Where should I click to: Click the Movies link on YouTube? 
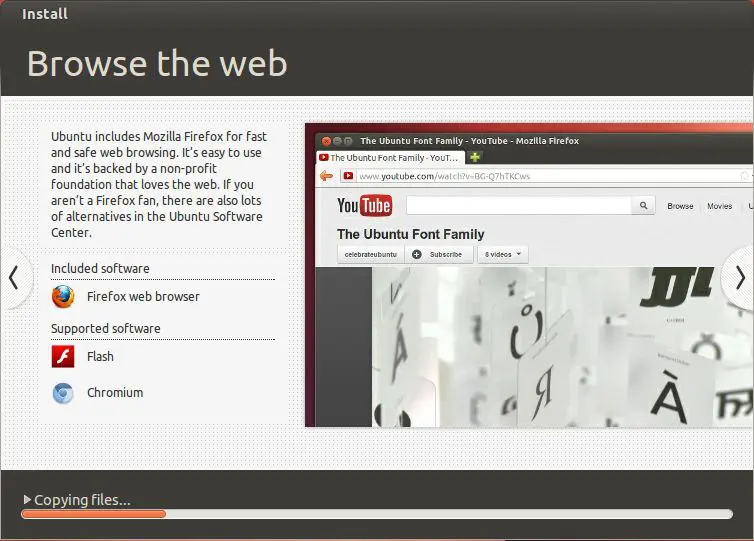[719, 206]
